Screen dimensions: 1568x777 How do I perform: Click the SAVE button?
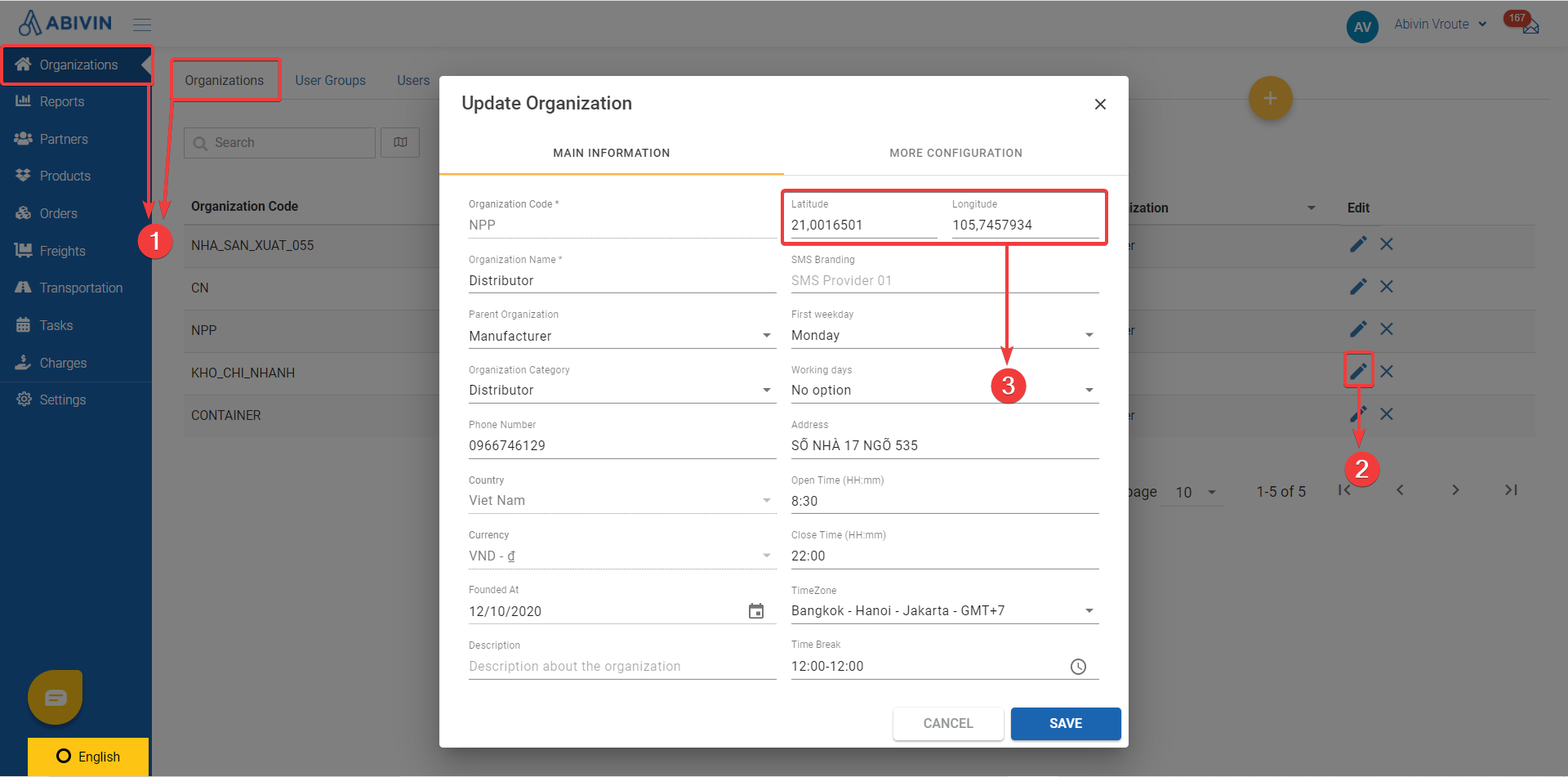click(1066, 724)
